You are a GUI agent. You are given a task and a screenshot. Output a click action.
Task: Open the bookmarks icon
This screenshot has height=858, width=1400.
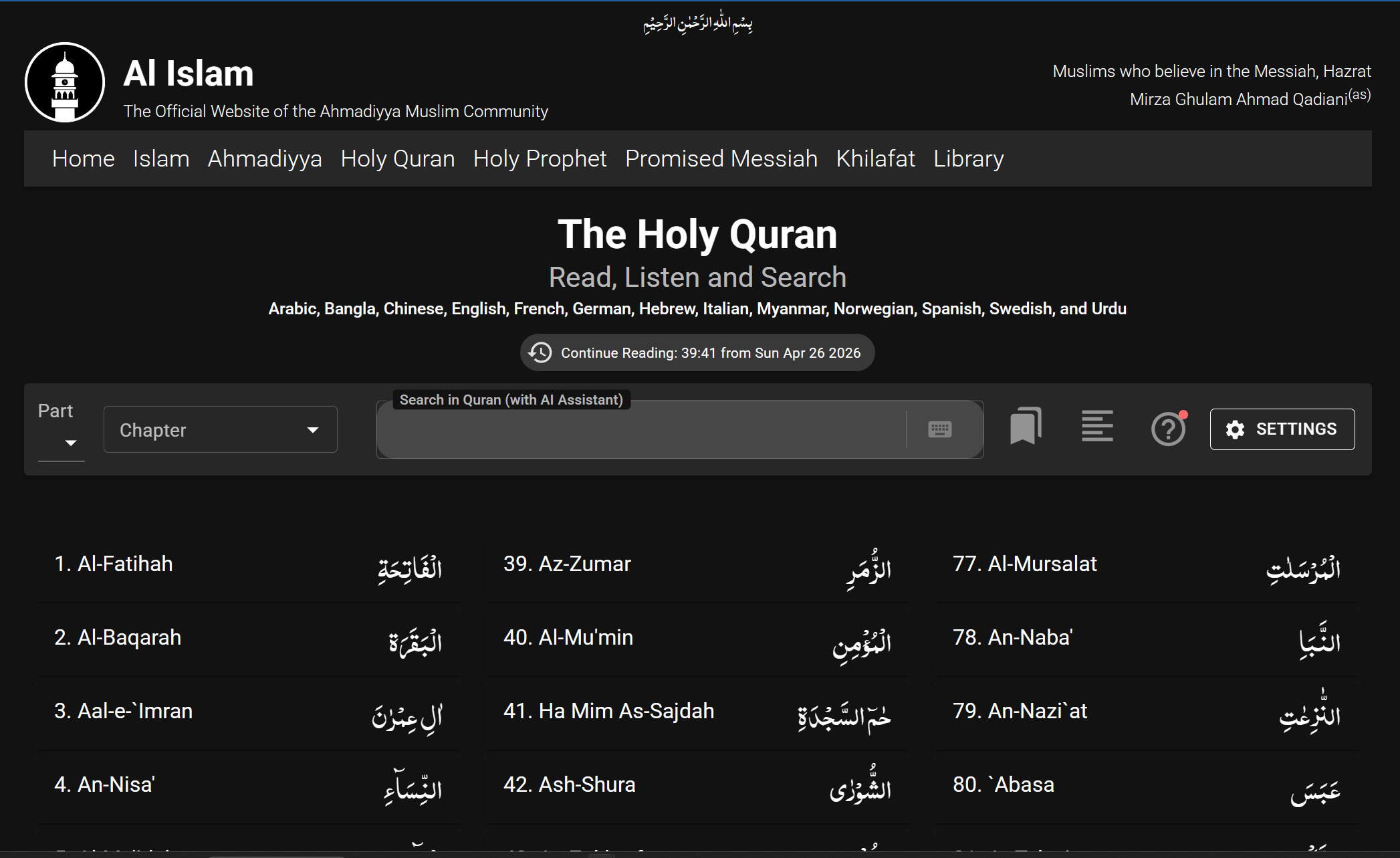(1026, 427)
